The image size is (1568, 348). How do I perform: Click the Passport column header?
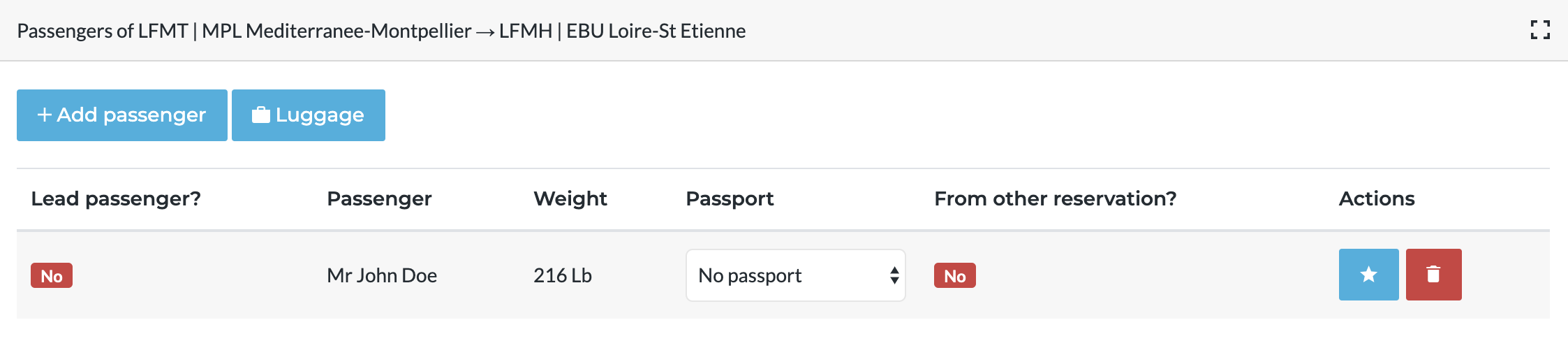click(x=730, y=198)
